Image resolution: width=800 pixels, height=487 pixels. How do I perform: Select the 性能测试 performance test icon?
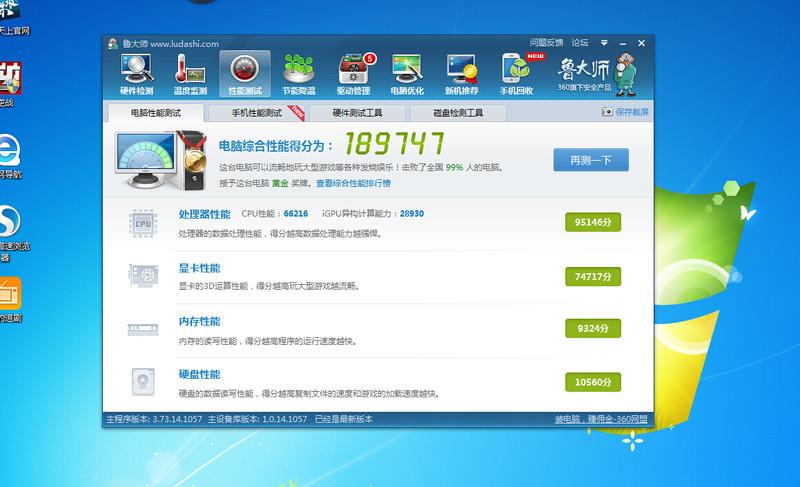pos(245,74)
